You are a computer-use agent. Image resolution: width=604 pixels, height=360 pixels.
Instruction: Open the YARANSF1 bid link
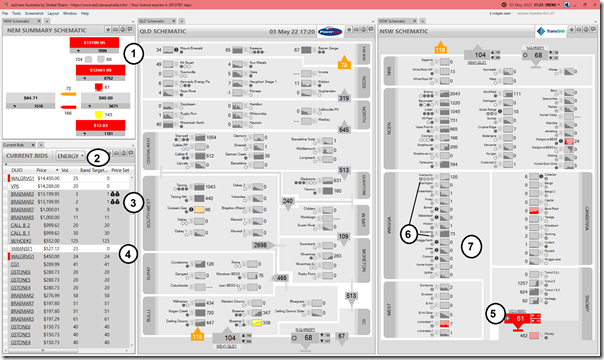(x=22, y=249)
